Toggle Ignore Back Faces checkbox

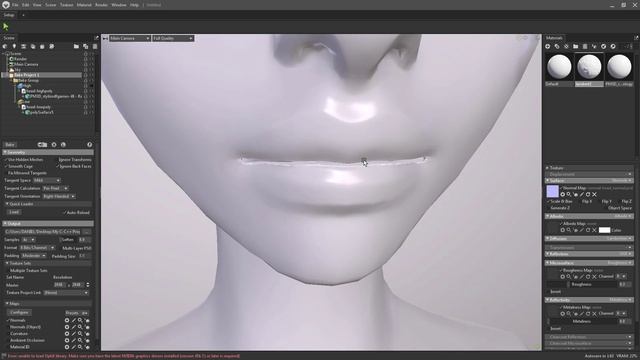[58, 166]
